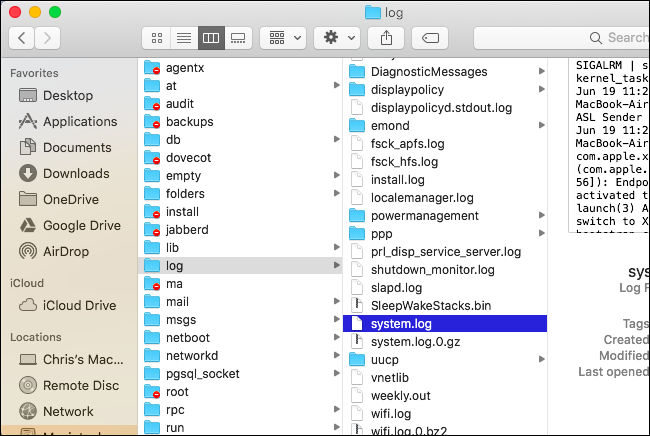The width and height of the screenshot is (650, 436).
Task: Switch to list view in toolbar
Action: pos(184,38)
